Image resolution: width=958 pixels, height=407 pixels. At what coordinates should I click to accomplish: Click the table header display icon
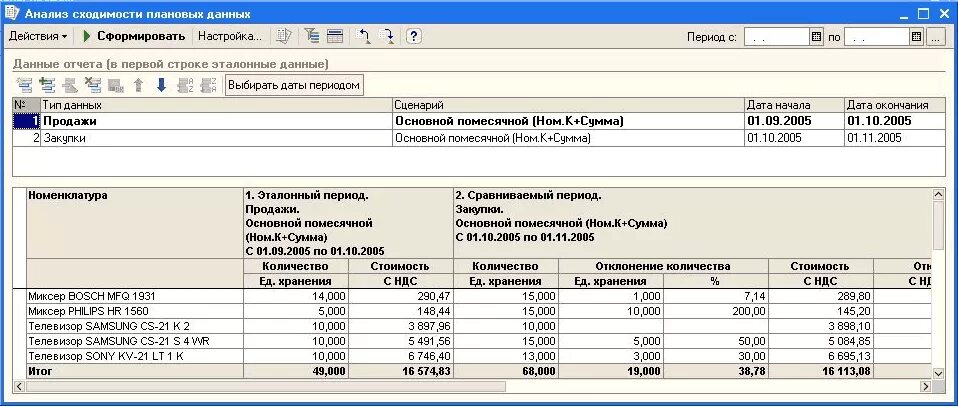335,37
